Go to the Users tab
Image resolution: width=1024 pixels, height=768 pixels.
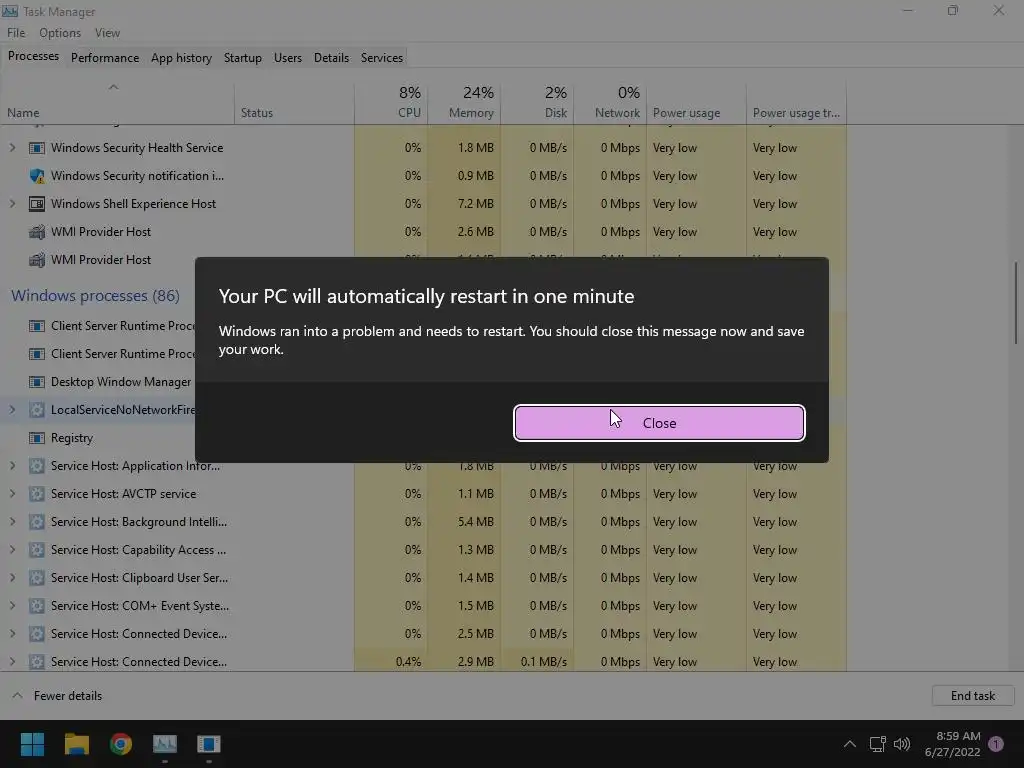[x=287, y=57]
